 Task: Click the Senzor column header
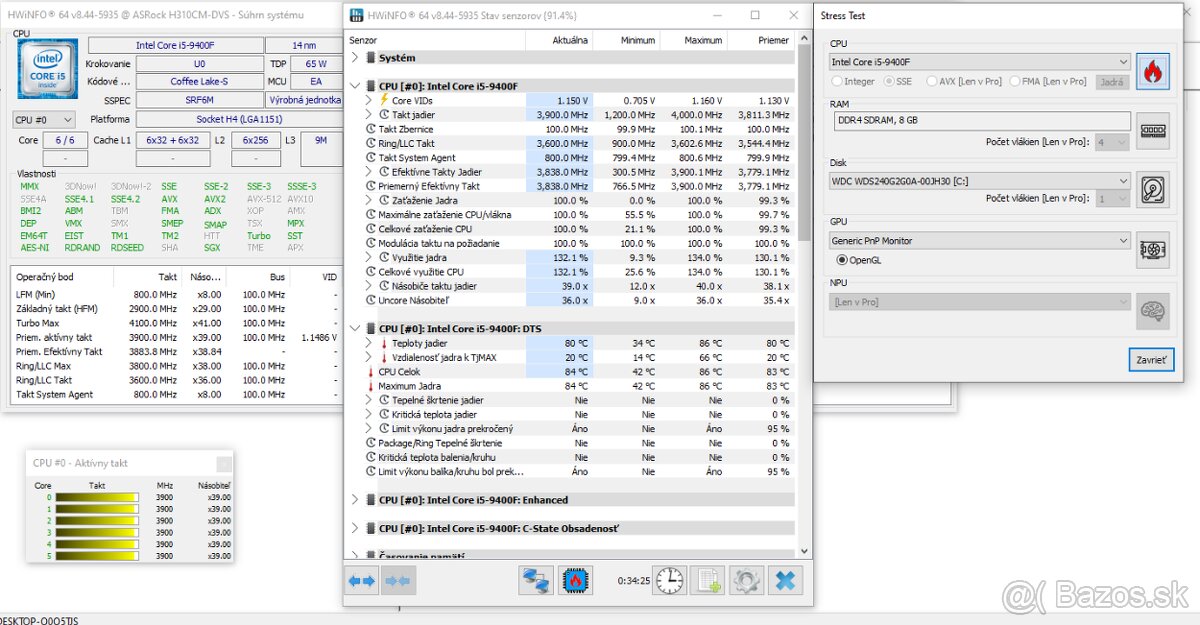[x=435, y=40]
